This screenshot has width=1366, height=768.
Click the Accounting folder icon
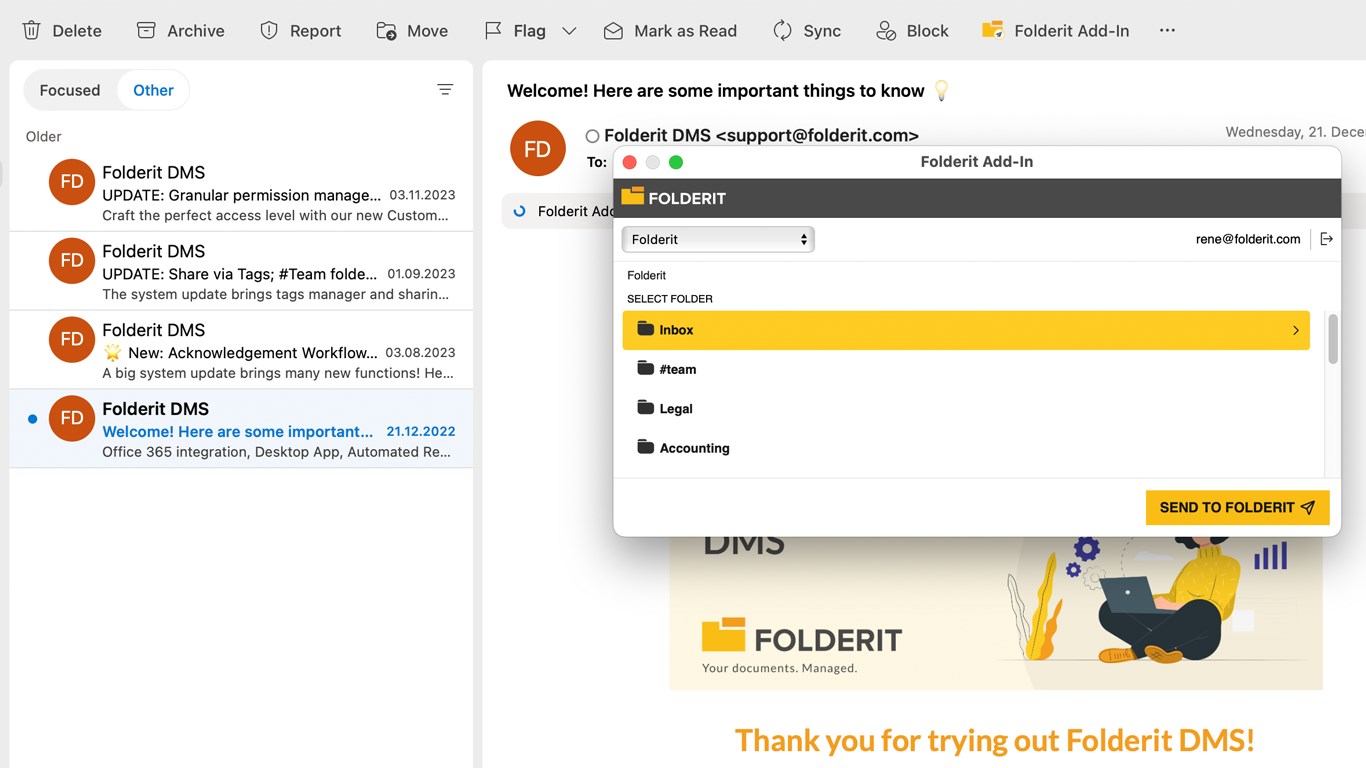click(645, 447)
